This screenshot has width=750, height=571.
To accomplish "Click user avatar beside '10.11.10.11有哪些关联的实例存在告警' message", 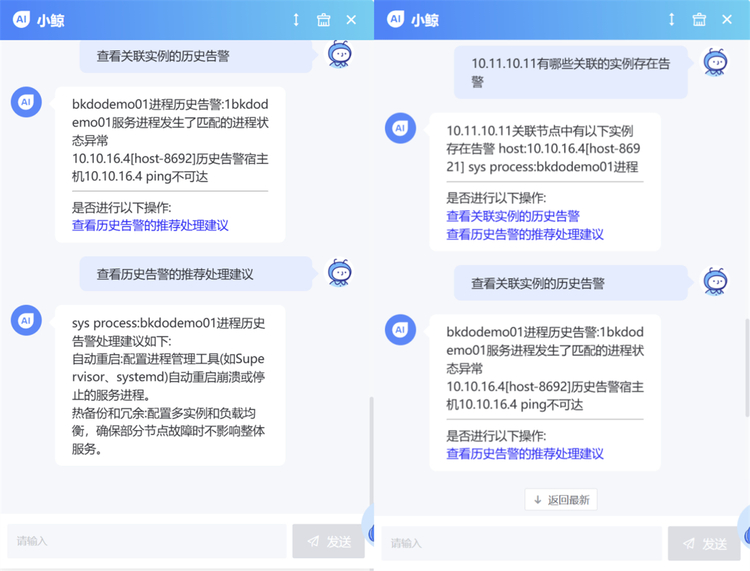I will coord(715,62).
